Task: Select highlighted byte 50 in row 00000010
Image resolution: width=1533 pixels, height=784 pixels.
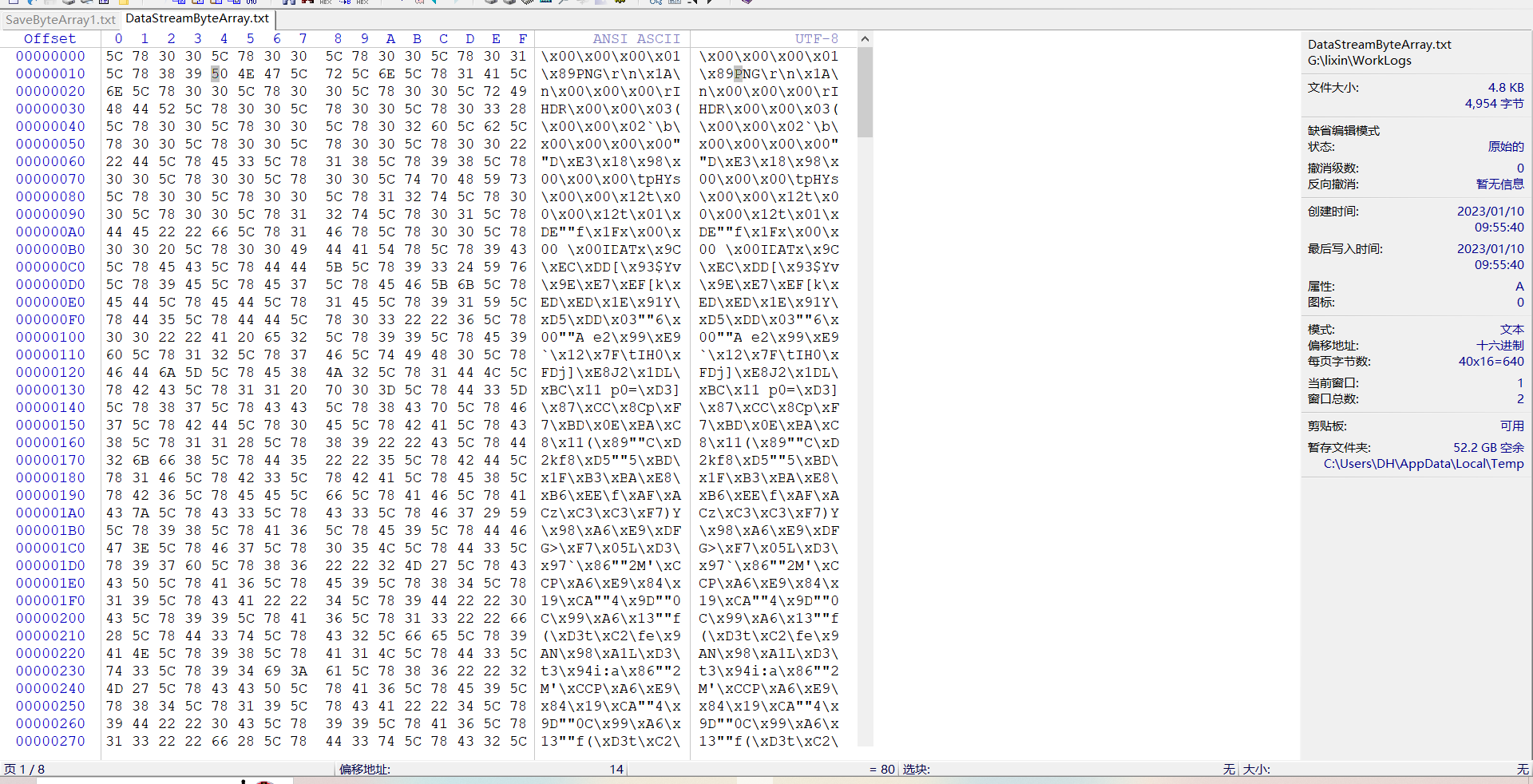Action: click(x=220, y=73)
